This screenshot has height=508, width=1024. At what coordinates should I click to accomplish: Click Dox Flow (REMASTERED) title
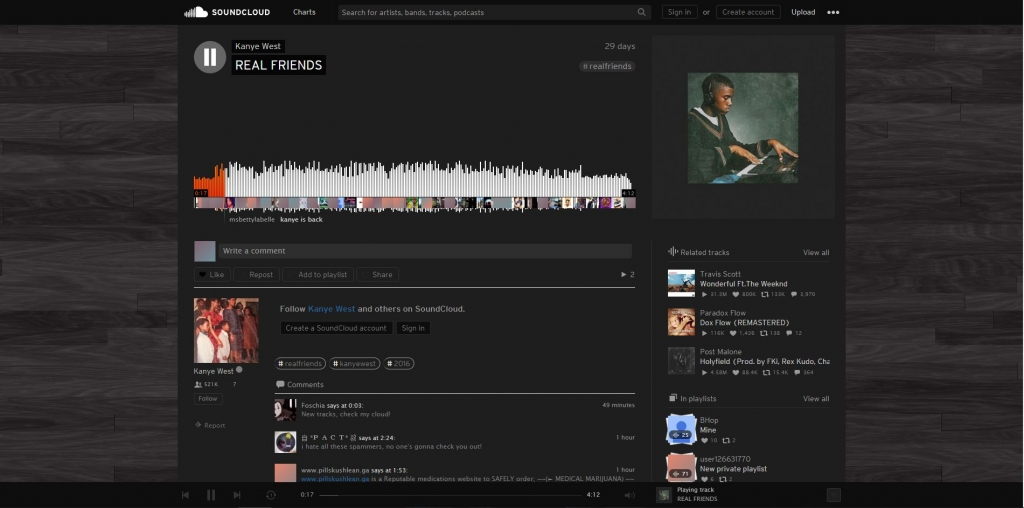click(744, 323)
